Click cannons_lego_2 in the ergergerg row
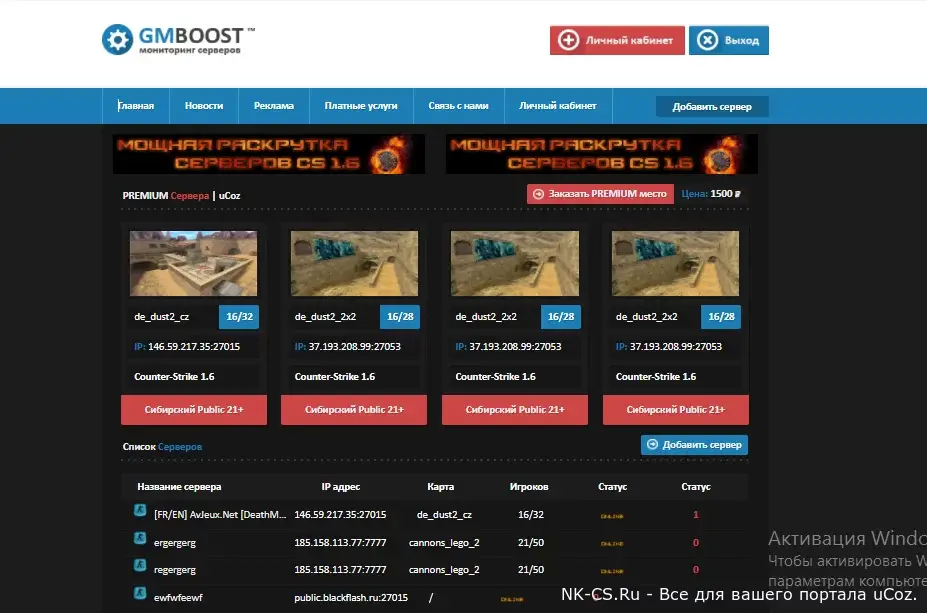 click(444, 543)
